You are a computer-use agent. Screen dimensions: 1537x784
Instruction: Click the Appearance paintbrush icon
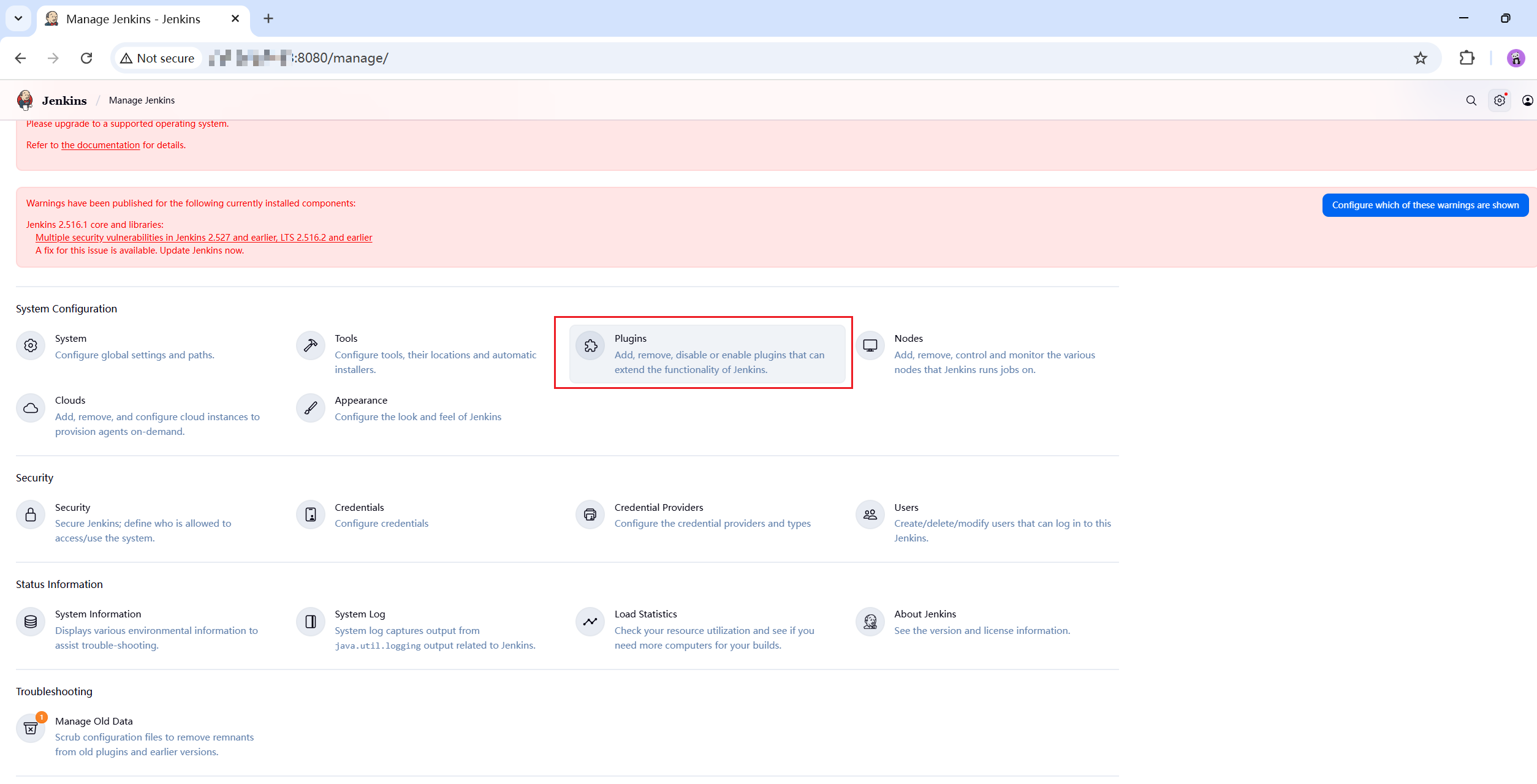310,408
